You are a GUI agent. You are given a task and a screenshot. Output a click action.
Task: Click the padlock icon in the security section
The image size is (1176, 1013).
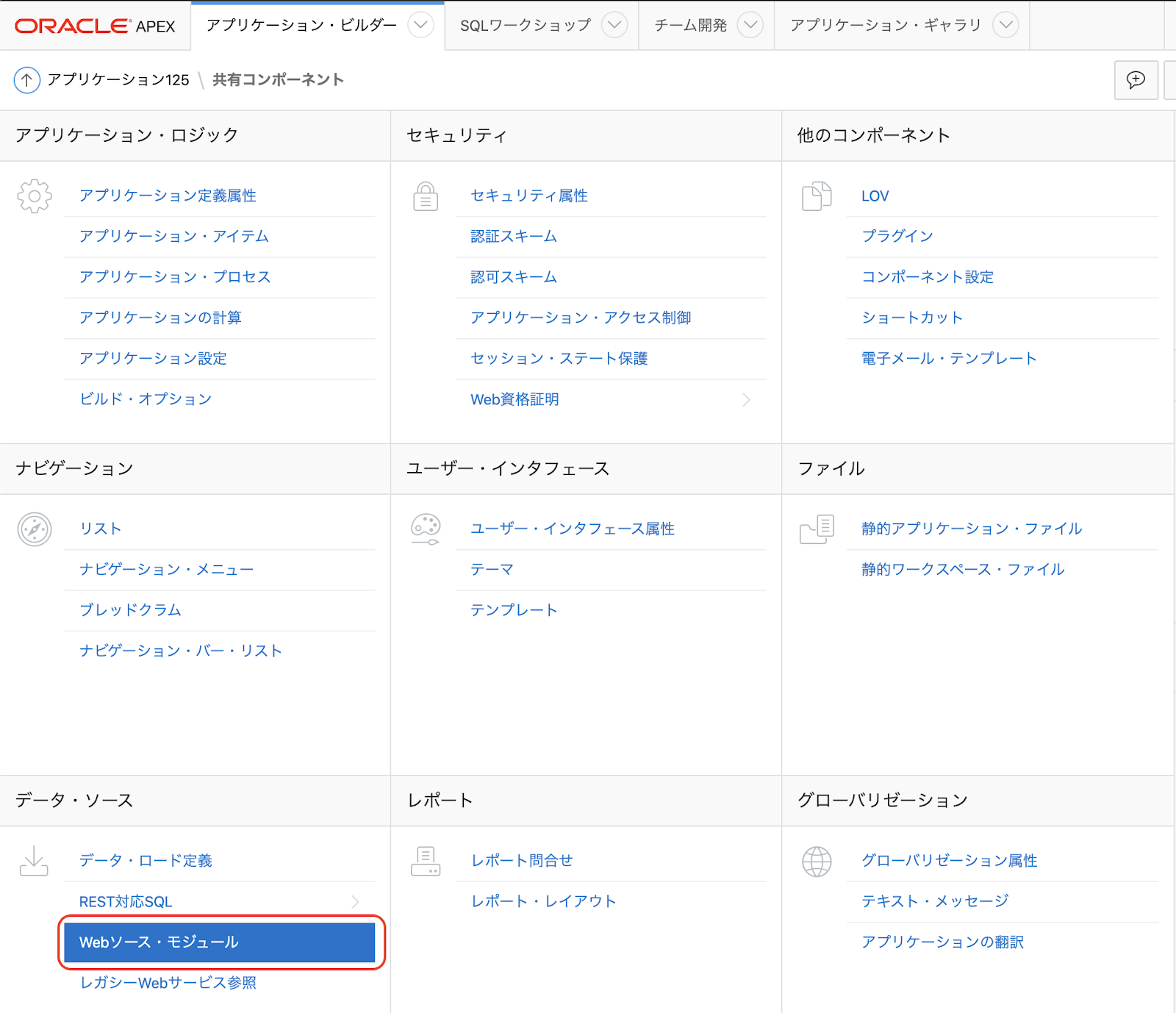(x=425, y=196)
